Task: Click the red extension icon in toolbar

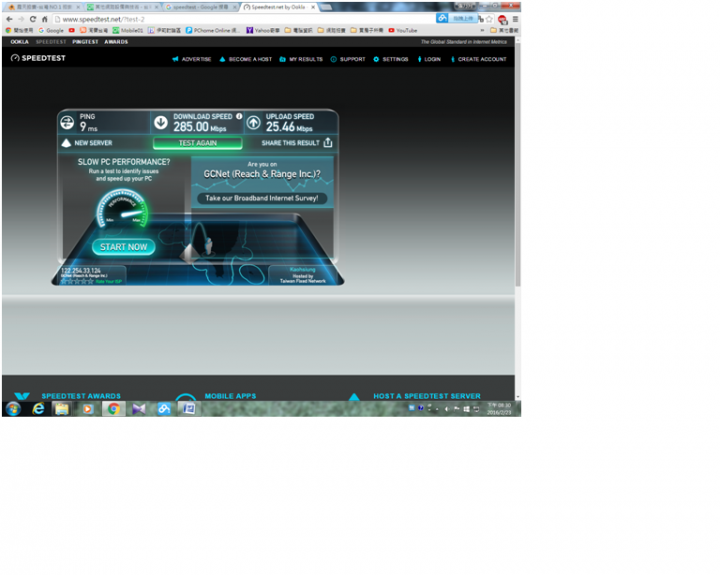Action: tap(502, 19)
